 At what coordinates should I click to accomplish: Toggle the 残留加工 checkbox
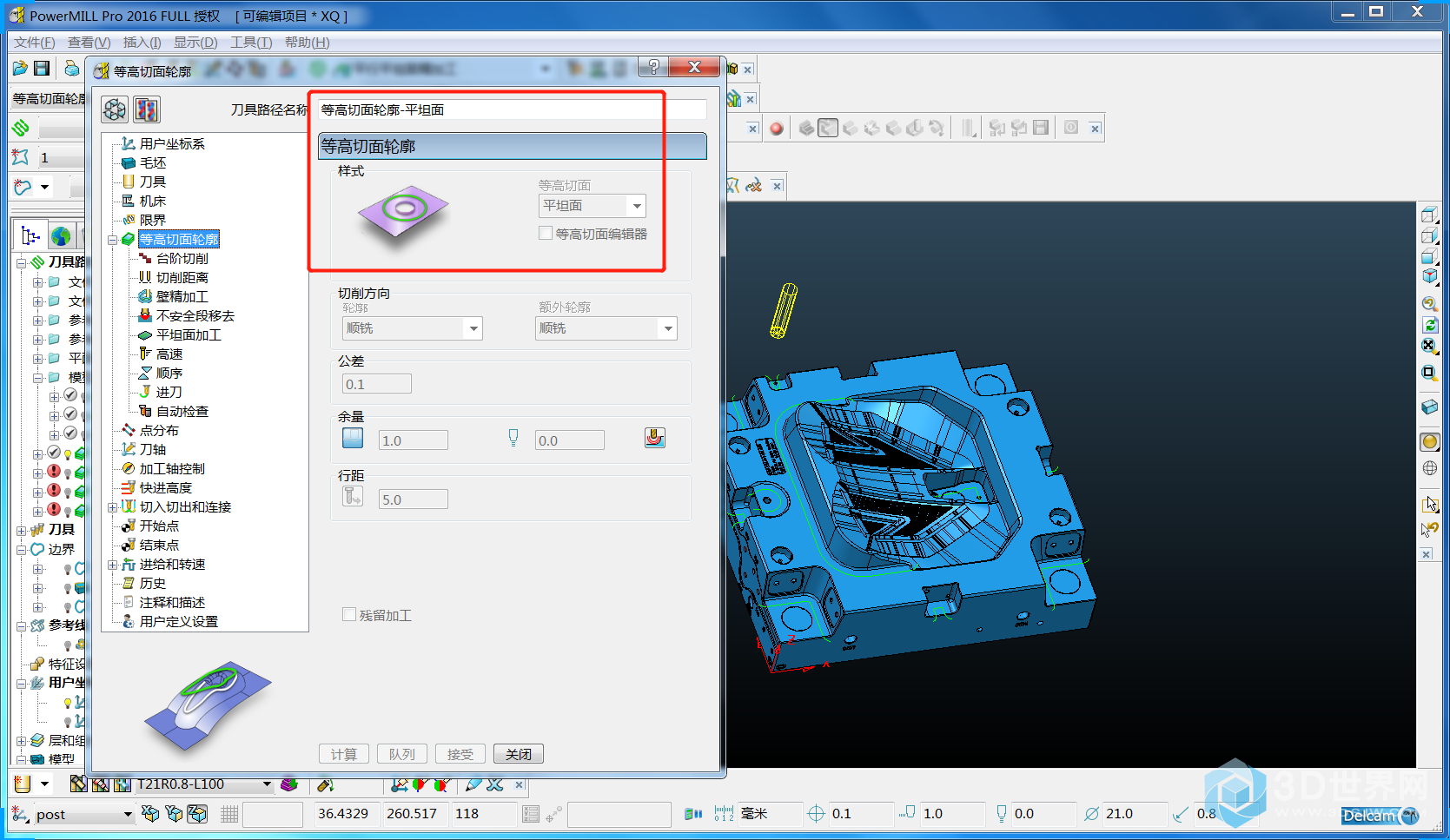349,614
